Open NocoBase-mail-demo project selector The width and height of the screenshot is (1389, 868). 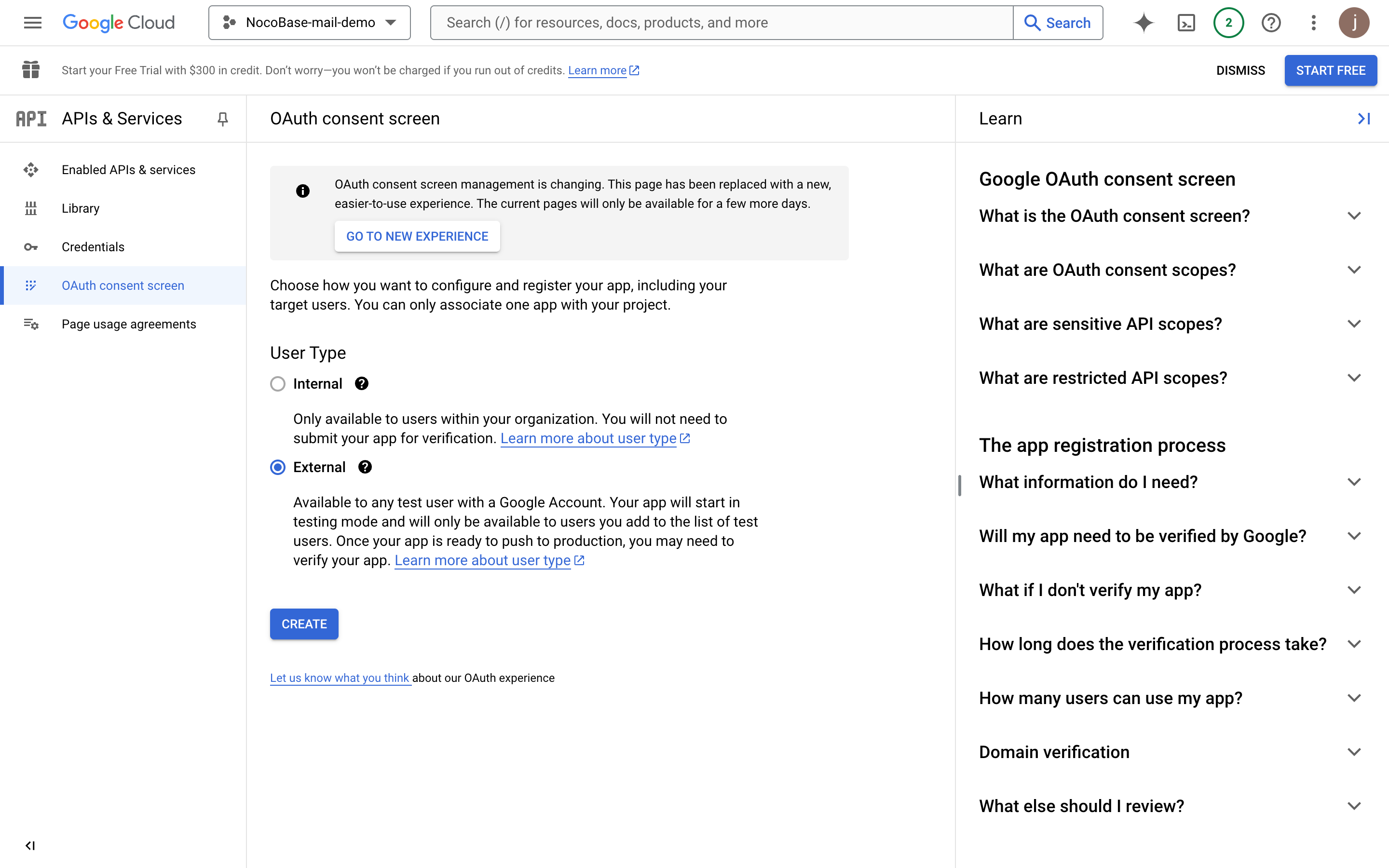tap(309, 22)
